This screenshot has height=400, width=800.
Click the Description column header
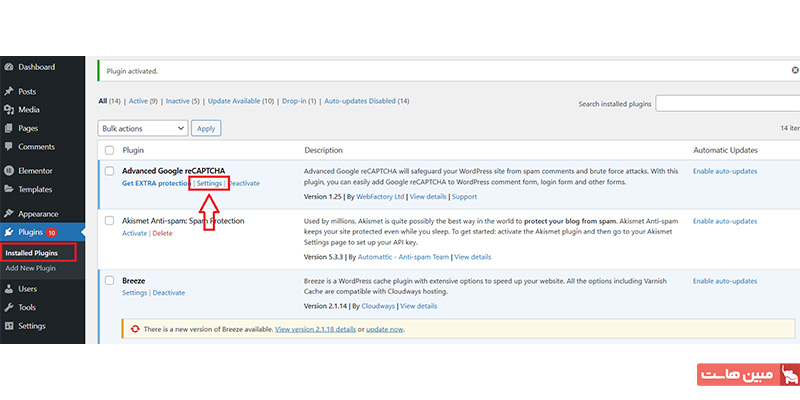[323, 151]
